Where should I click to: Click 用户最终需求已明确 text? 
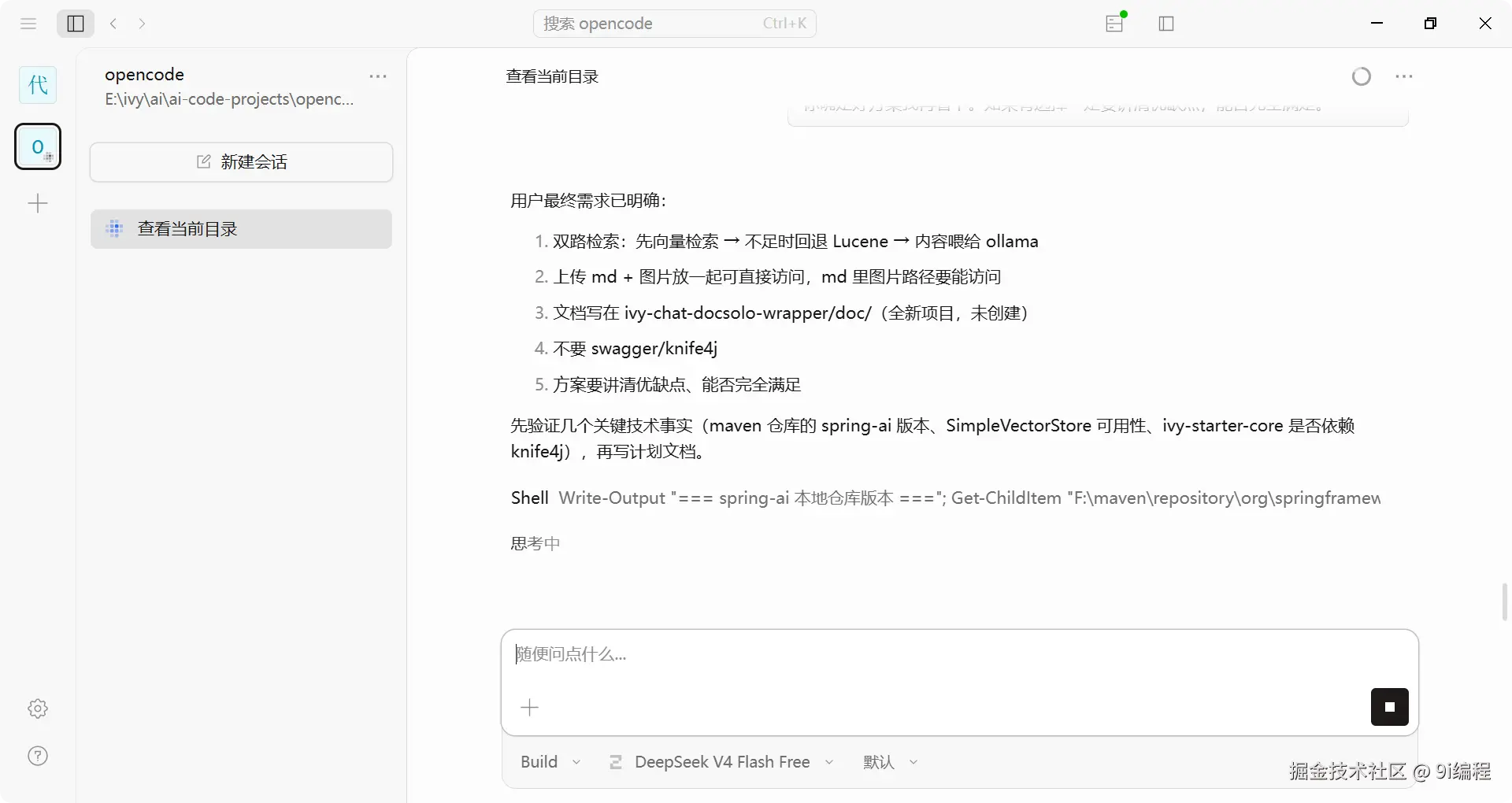tap(588, 201)
